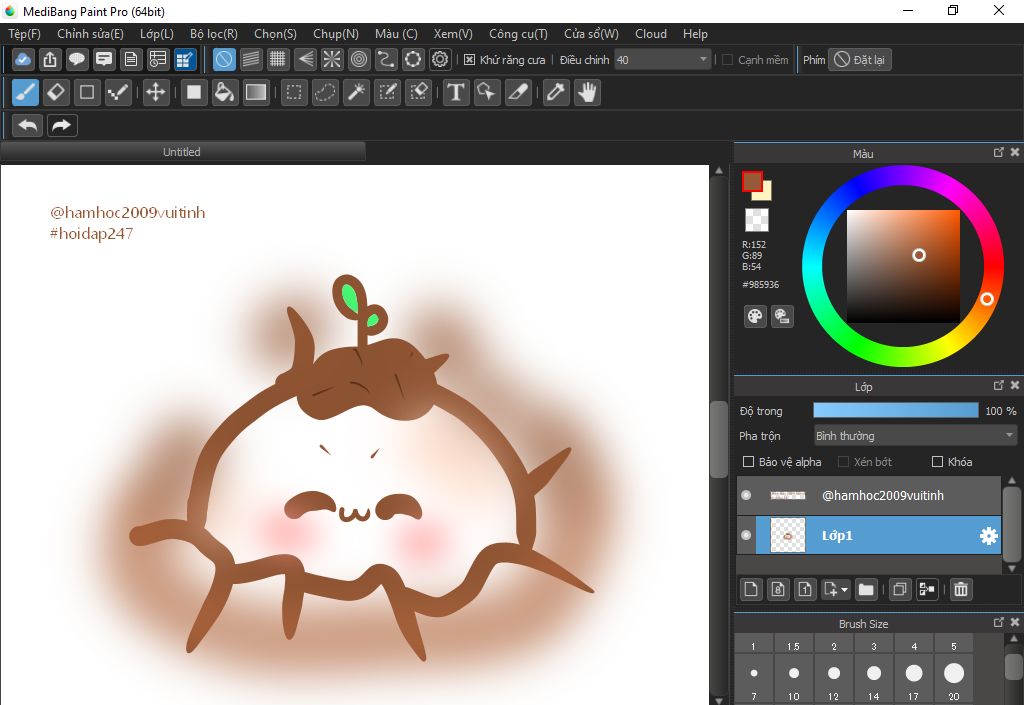Pick brush size 1.5
Image resolution: width=1024 pixels, height=705 pixels.
point(793,646)
